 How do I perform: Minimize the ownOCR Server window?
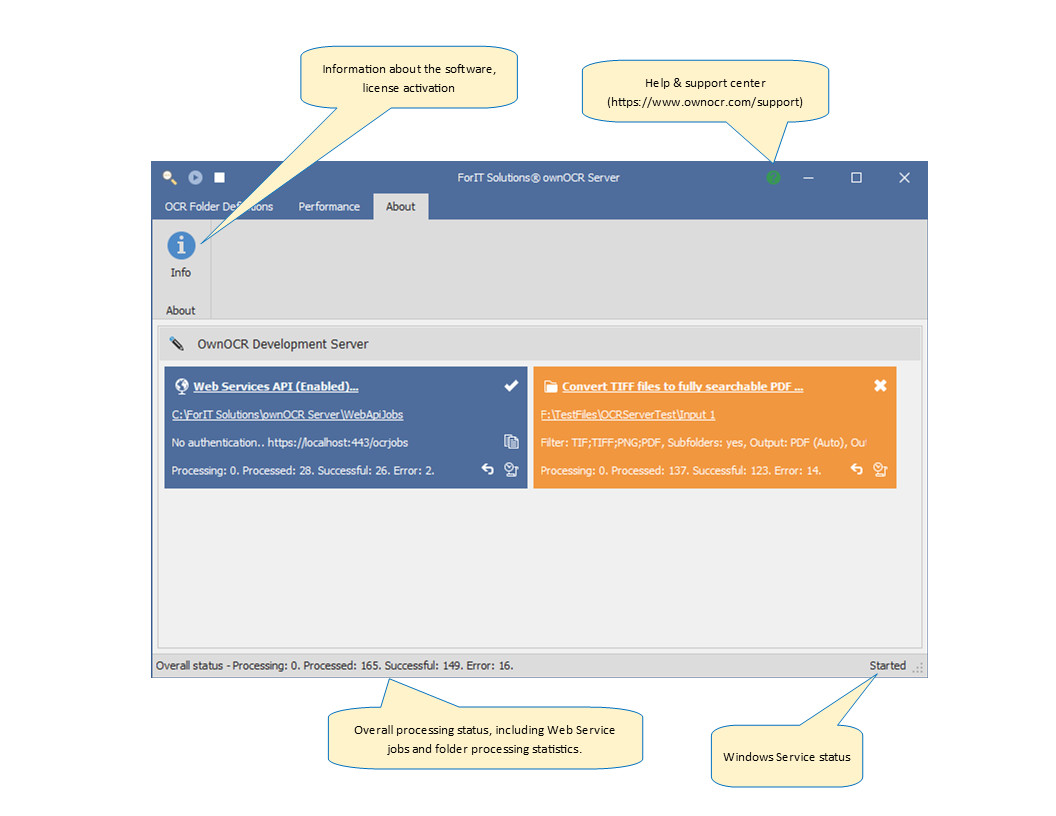tap(808, 177)
